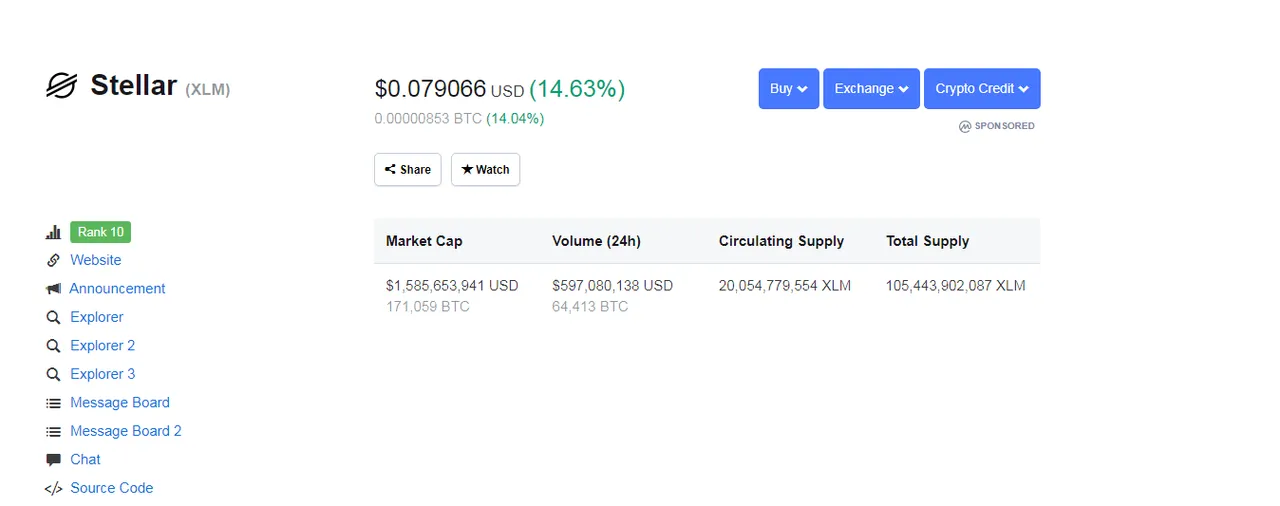View the Source Code link
1280x506 pixels.
pos(111,488)
